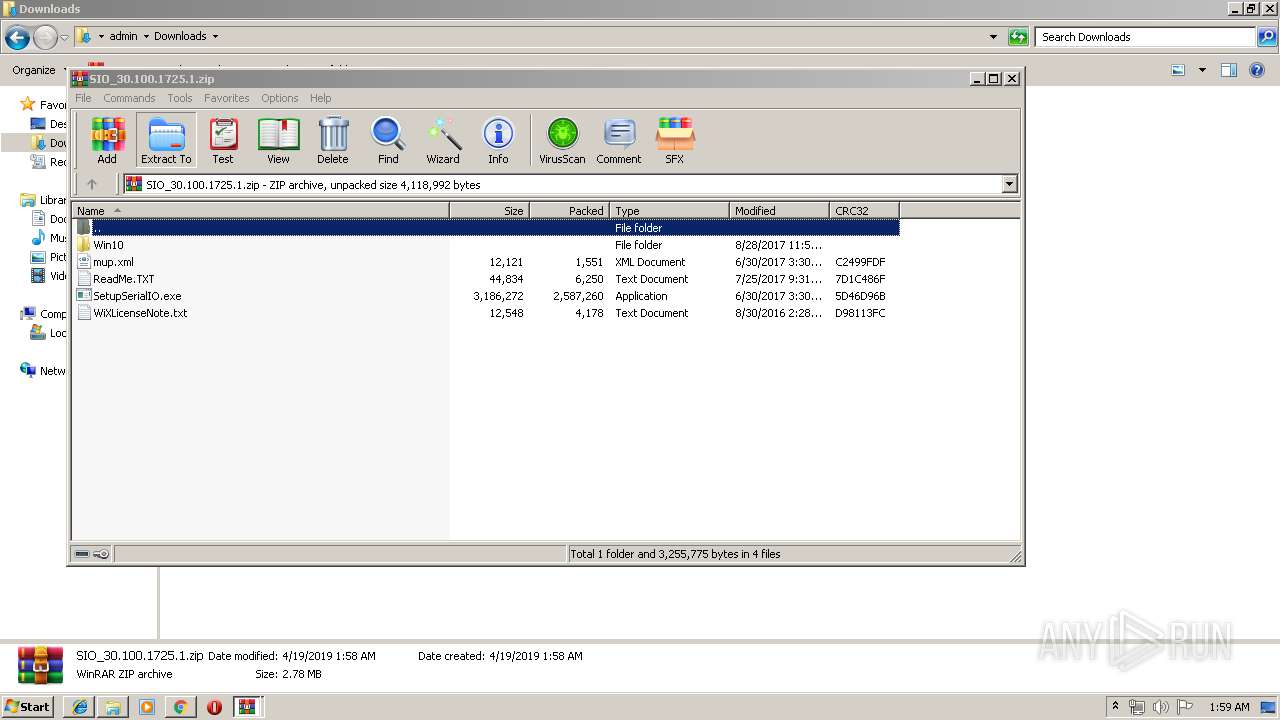Image resolution: width=1280 pixels, height=720 pixels.
Task: Expand the Downloads breadcrumb dropdown arrow
Action: pos(215,37)
